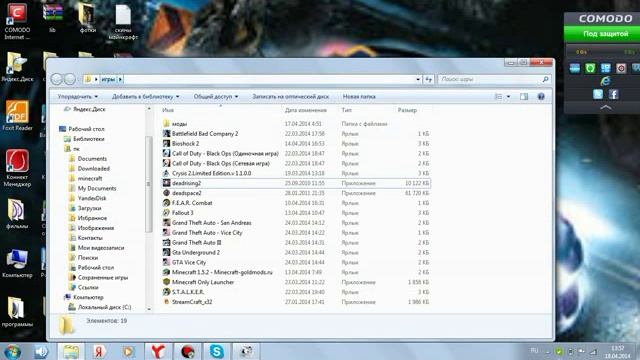Select the StreamCraft_x32 application icon
Viewport: 640px width, 360px height.
click(166, 302)
